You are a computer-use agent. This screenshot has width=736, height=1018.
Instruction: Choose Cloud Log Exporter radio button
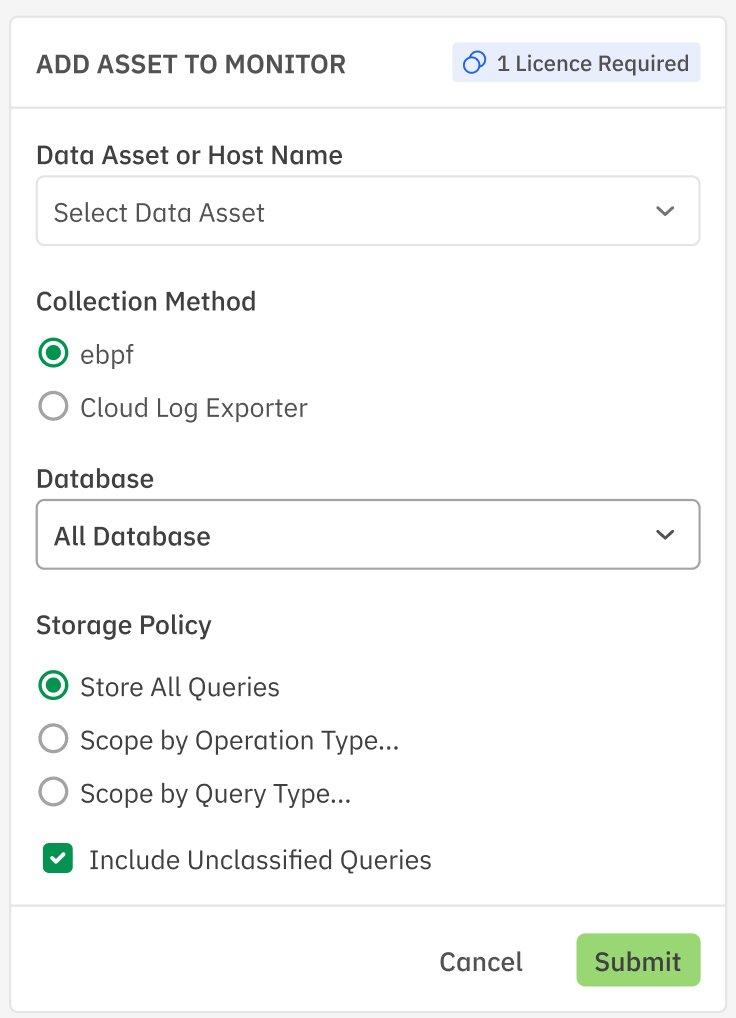[53, 407]
